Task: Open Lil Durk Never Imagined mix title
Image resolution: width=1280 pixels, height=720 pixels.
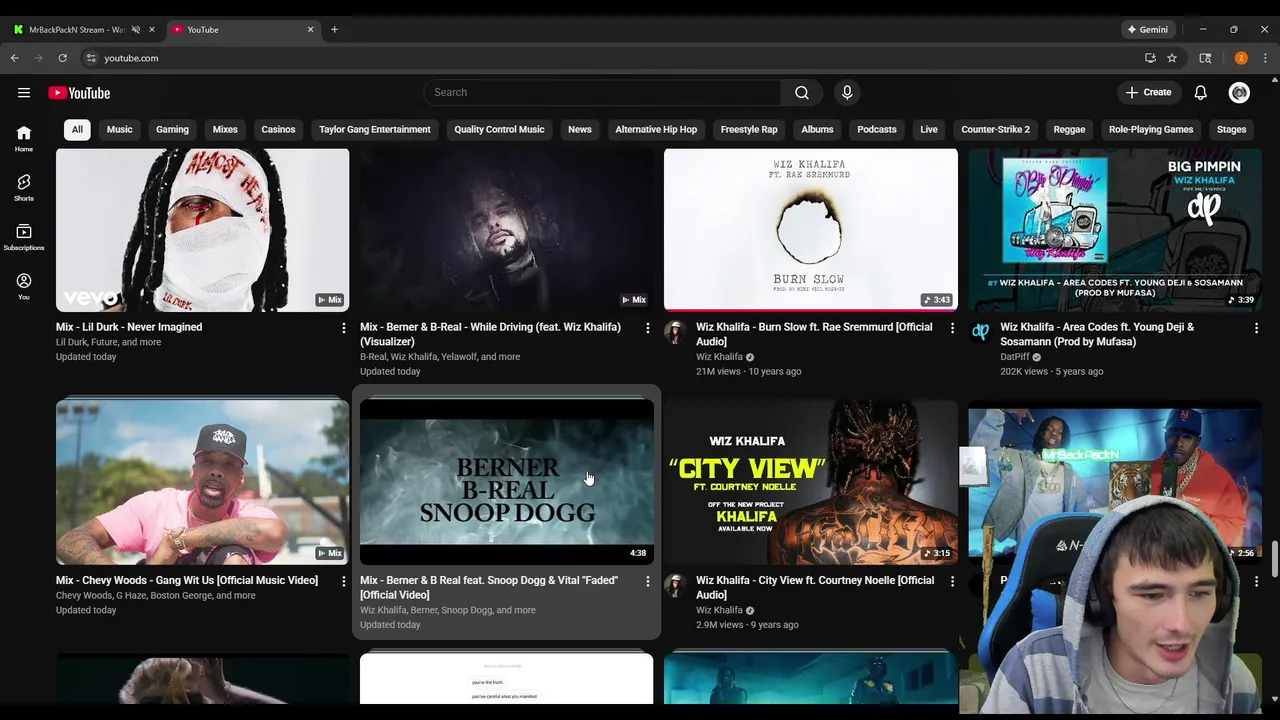Action: (129, 327)
